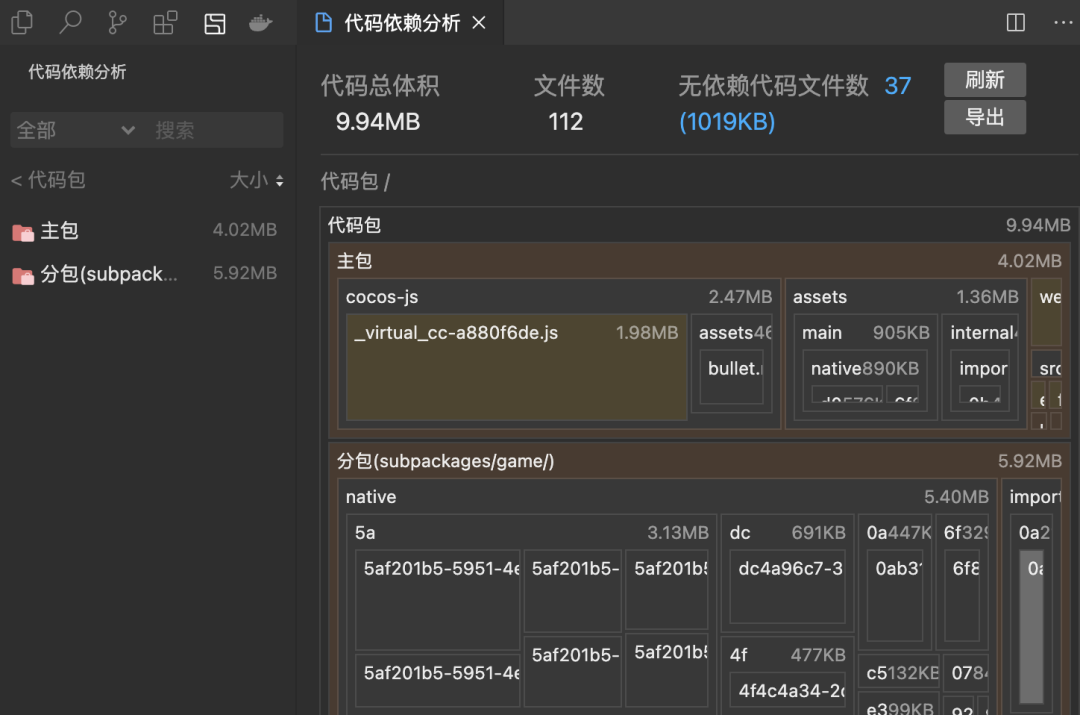Select the dc4a96c7-3 file block
Image resolution: width=1080 pixels, height=715 pixels.
pyautogui.click(x=788, y=587)
